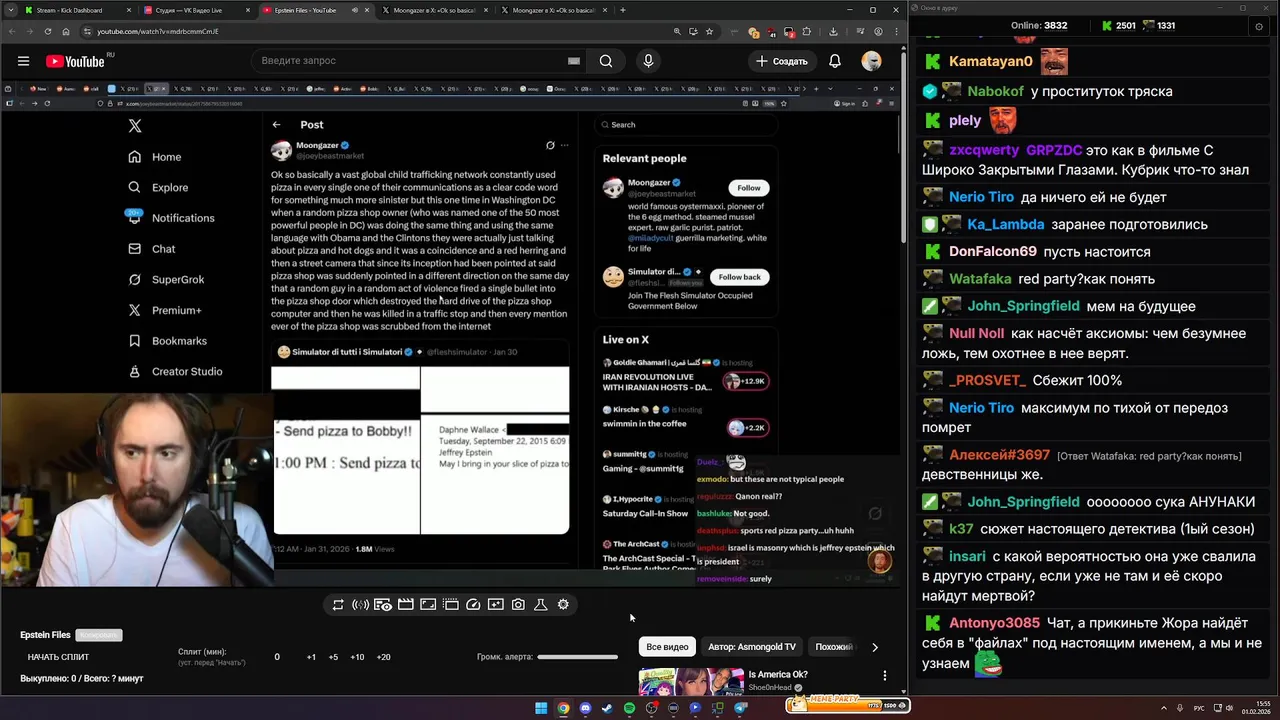Screen dimensions: 1280x720
Task: Add +20 minutes to split
Action: [x=383, y=657]
